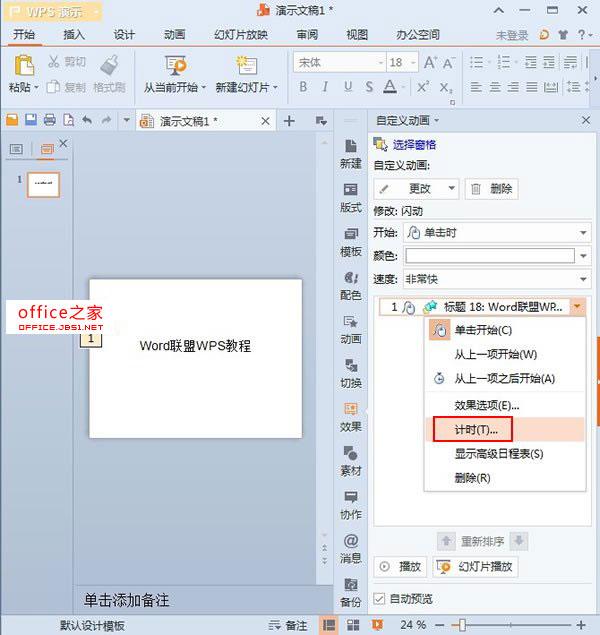The image size is (600, 635).
Task: Open the font size 18 dropdown
Action: [413, 62]
